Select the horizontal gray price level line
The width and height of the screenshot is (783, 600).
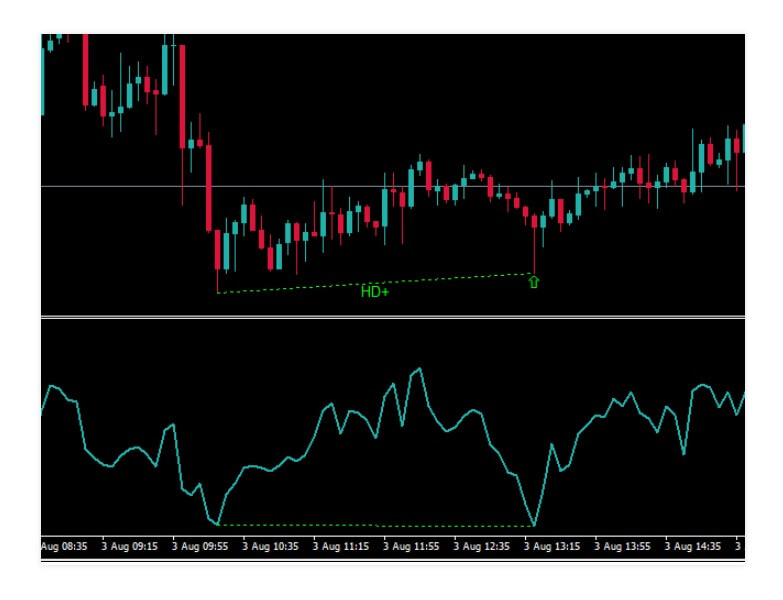pos(393,186)
